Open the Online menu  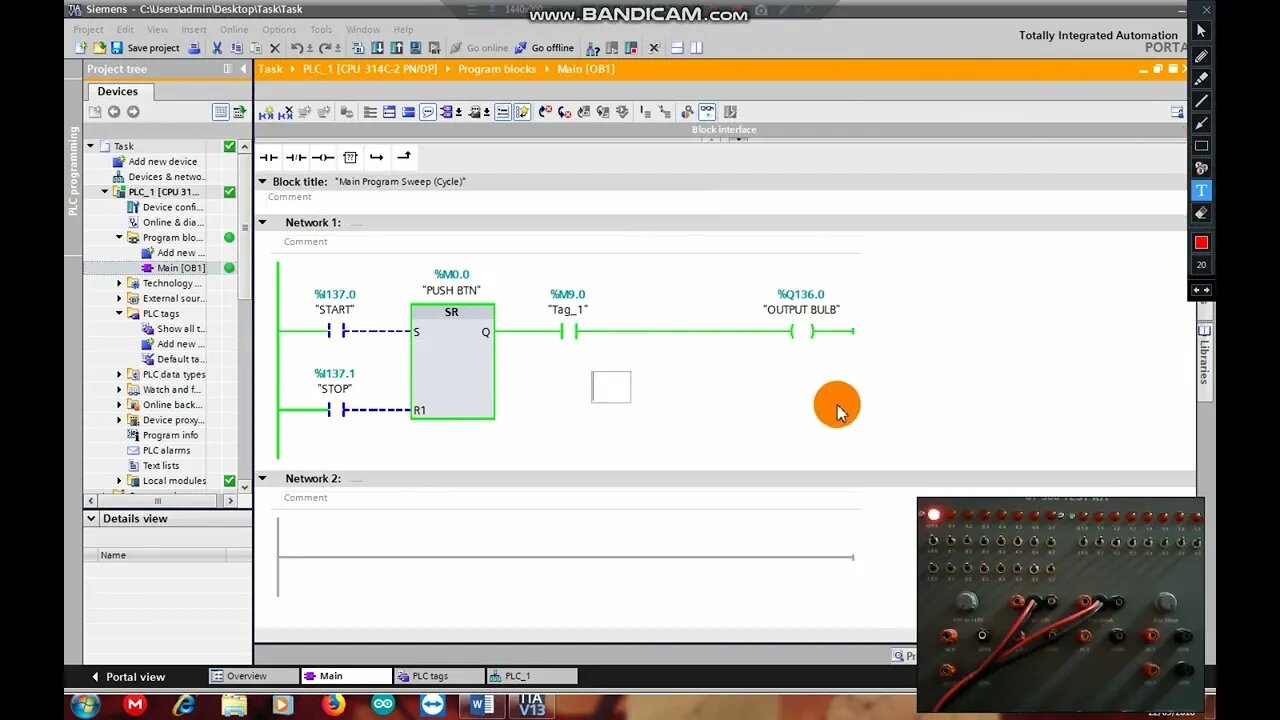(x=234, y=30)
